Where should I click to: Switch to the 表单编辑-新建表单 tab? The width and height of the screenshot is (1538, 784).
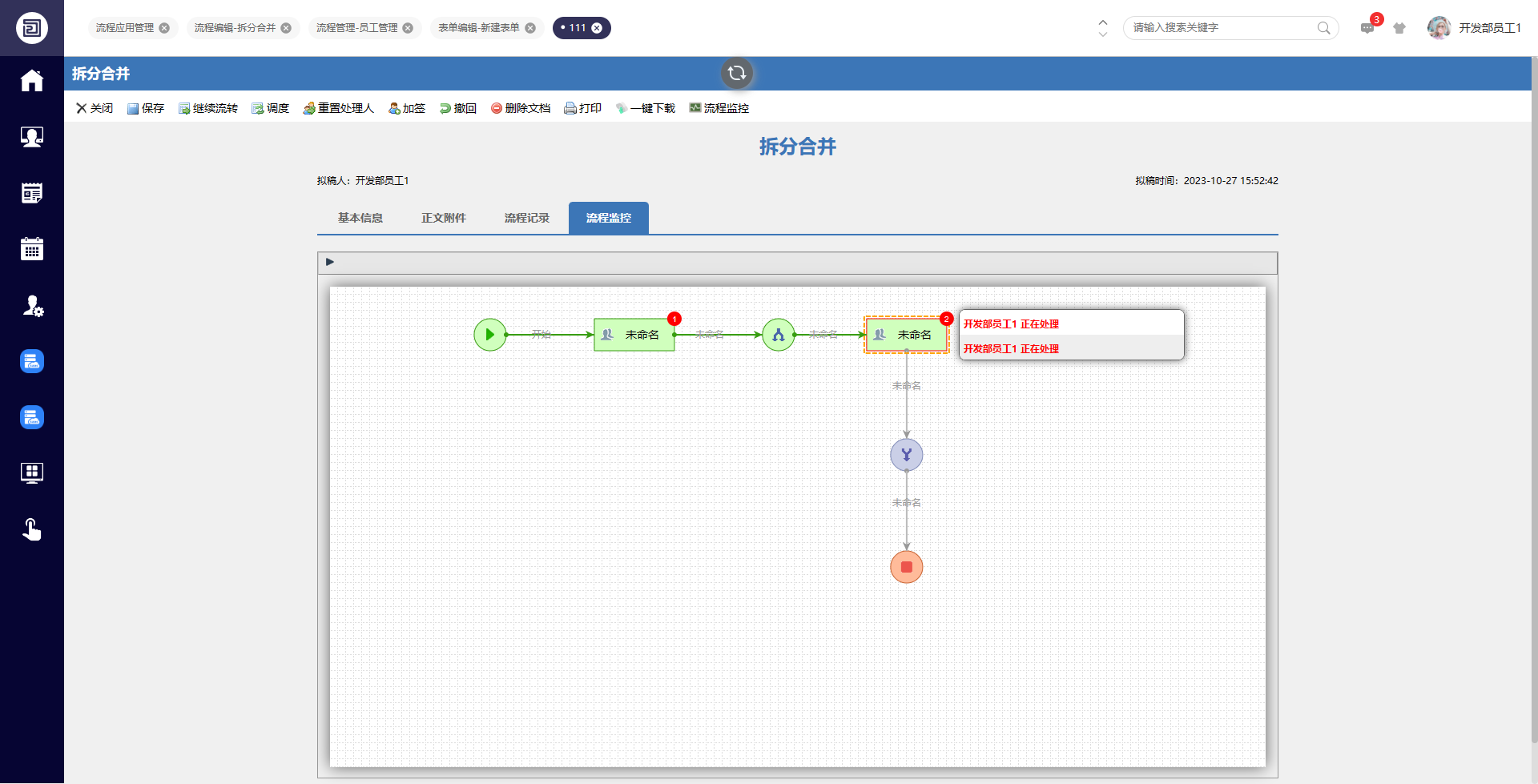(x=478, y=28)
